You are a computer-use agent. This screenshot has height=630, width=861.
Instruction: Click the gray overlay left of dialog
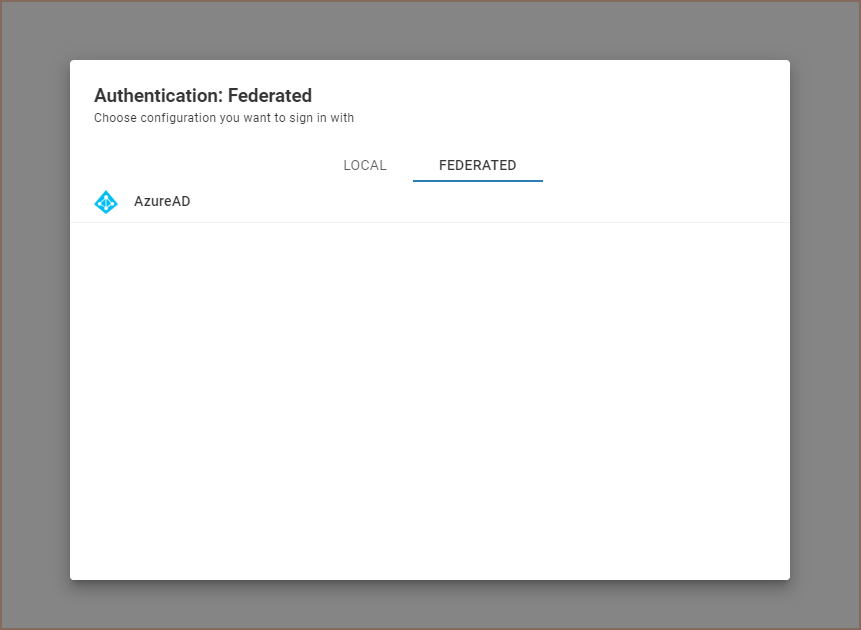pos(35,320)
